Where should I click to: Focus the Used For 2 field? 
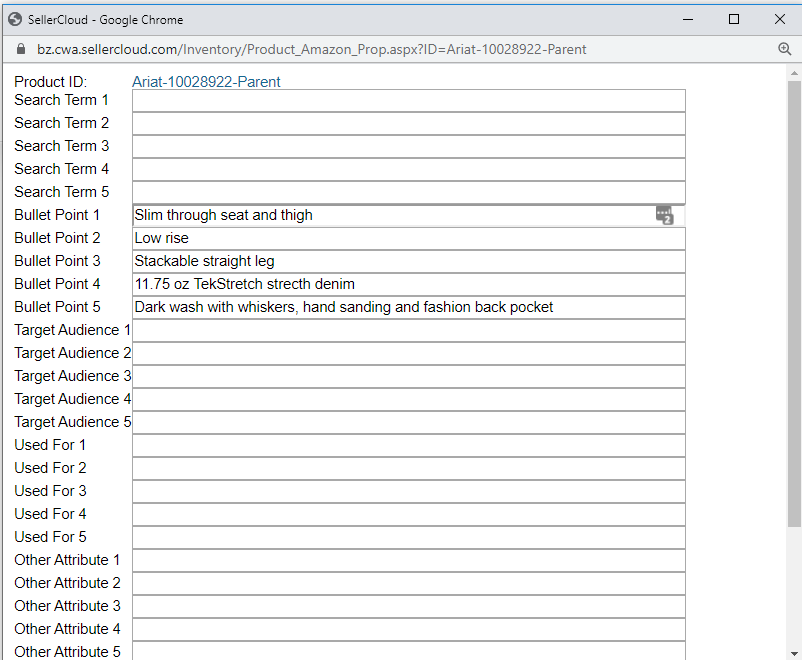pyautogui.click(x=409, y=469)
